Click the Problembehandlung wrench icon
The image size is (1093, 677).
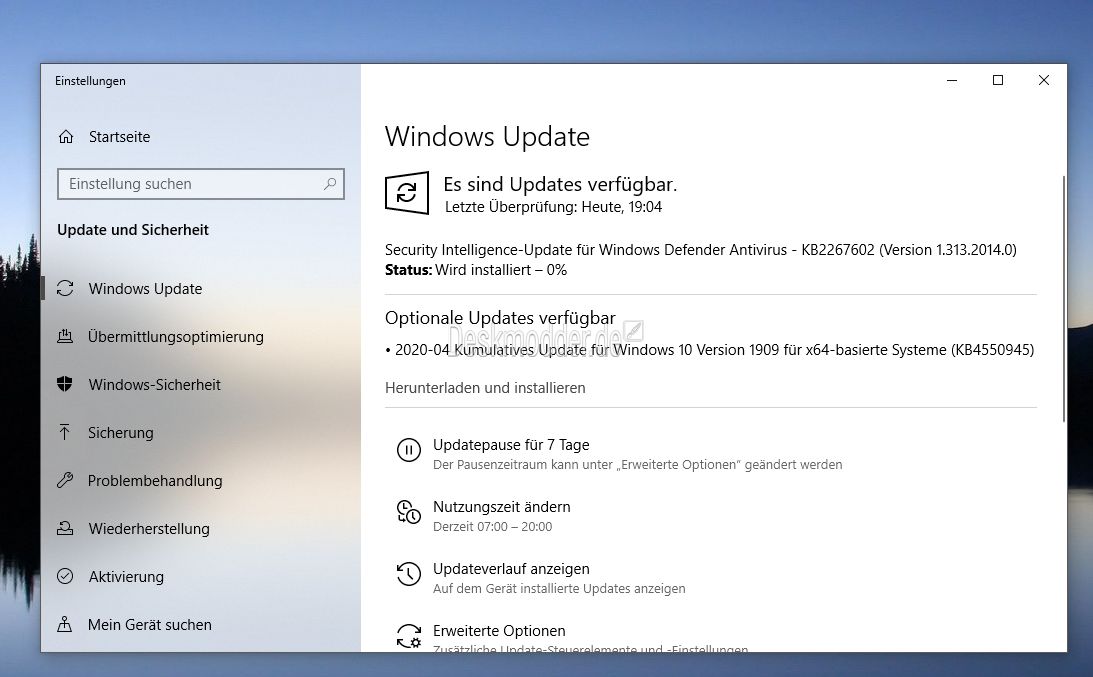(65, 480)
